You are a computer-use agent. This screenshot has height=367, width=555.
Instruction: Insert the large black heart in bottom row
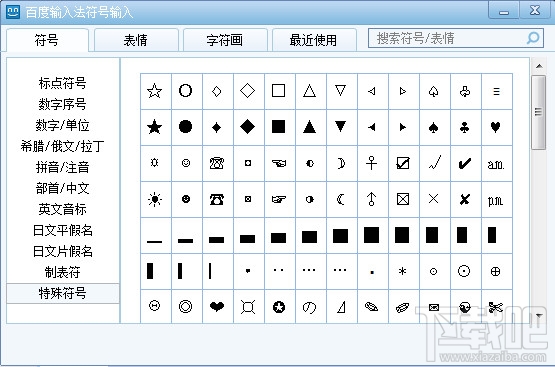coord(217,307)
